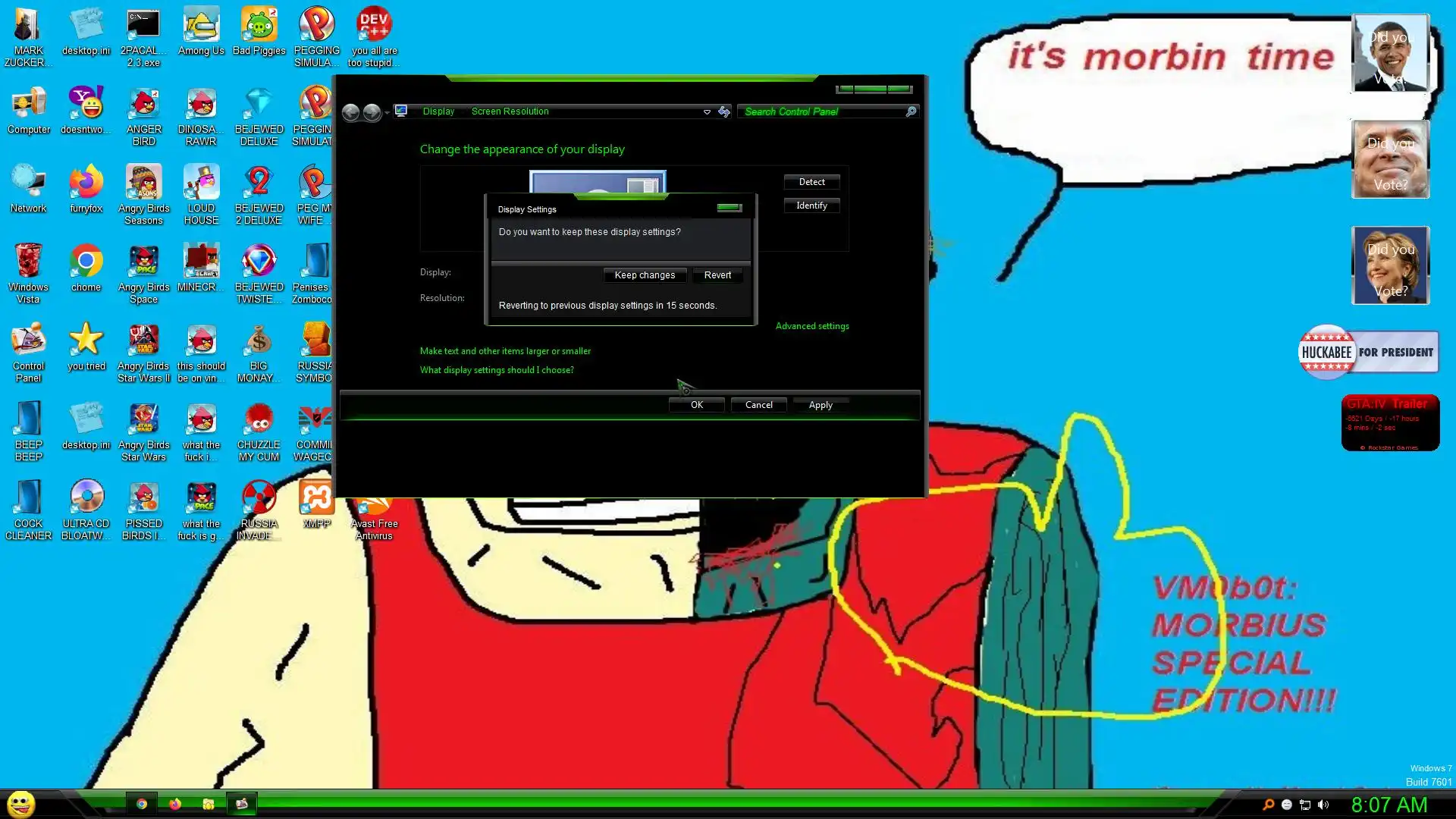Expand the address bar history dropdown
The image size is (1456, 819).
click(x=707, y=111)
